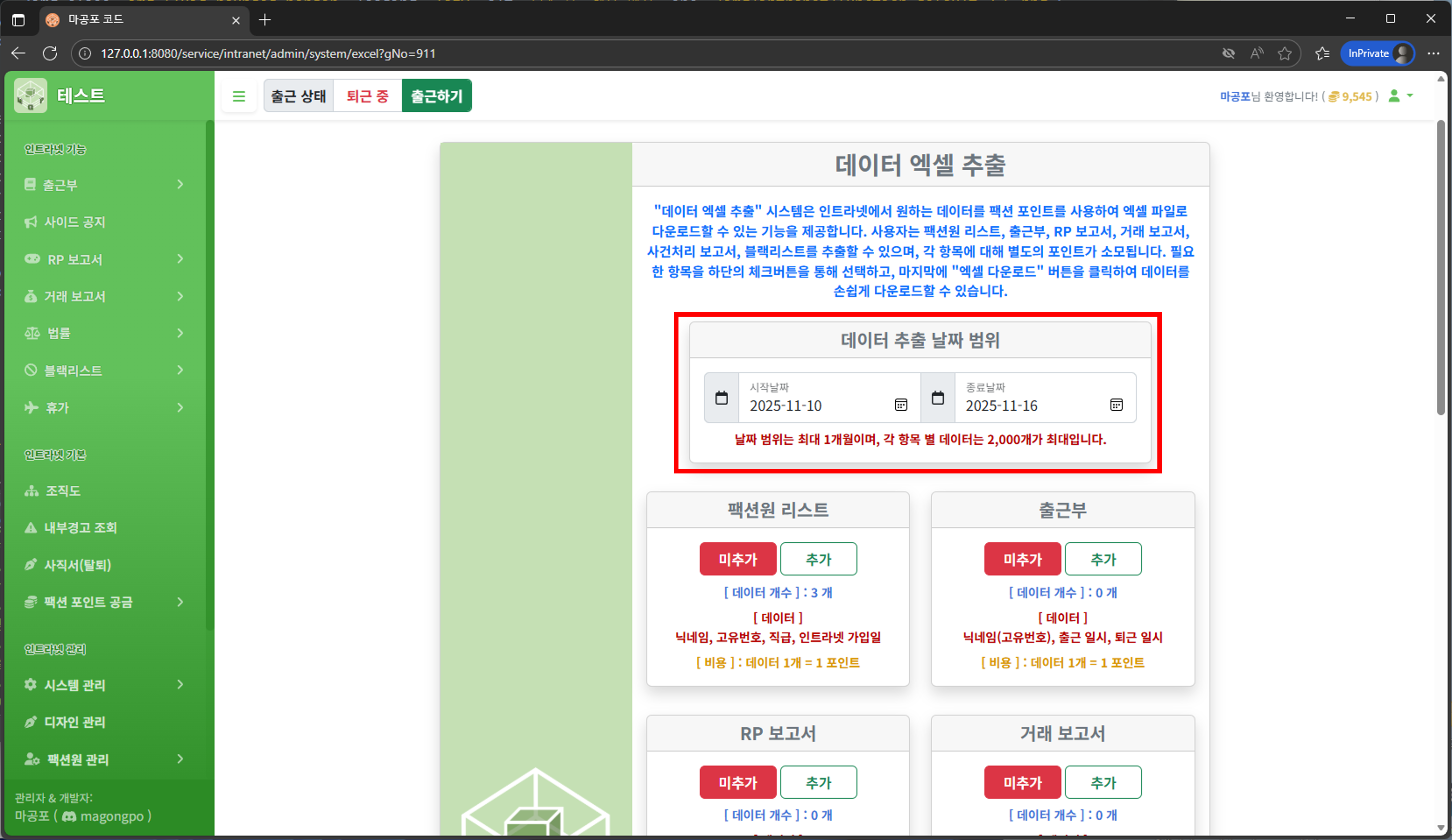Click the magongpo developer link
Viewport: 1452px width, 840px height.
click(x=112, y=816)
